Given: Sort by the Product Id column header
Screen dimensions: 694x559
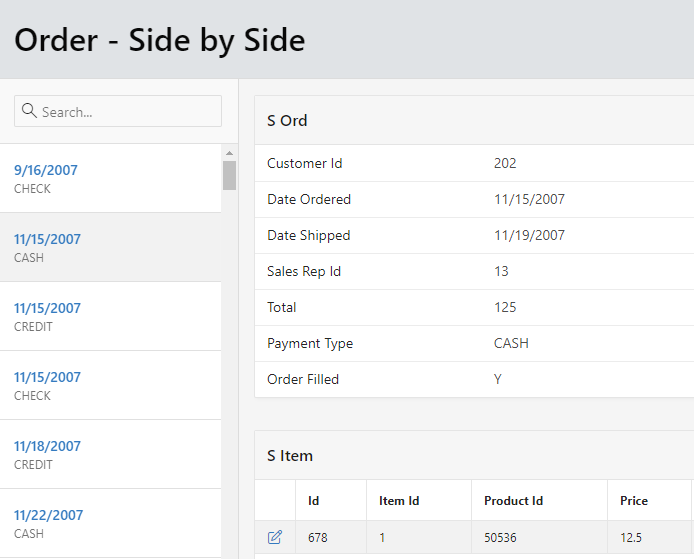Looking at the screenshot, I should (513, 501).
